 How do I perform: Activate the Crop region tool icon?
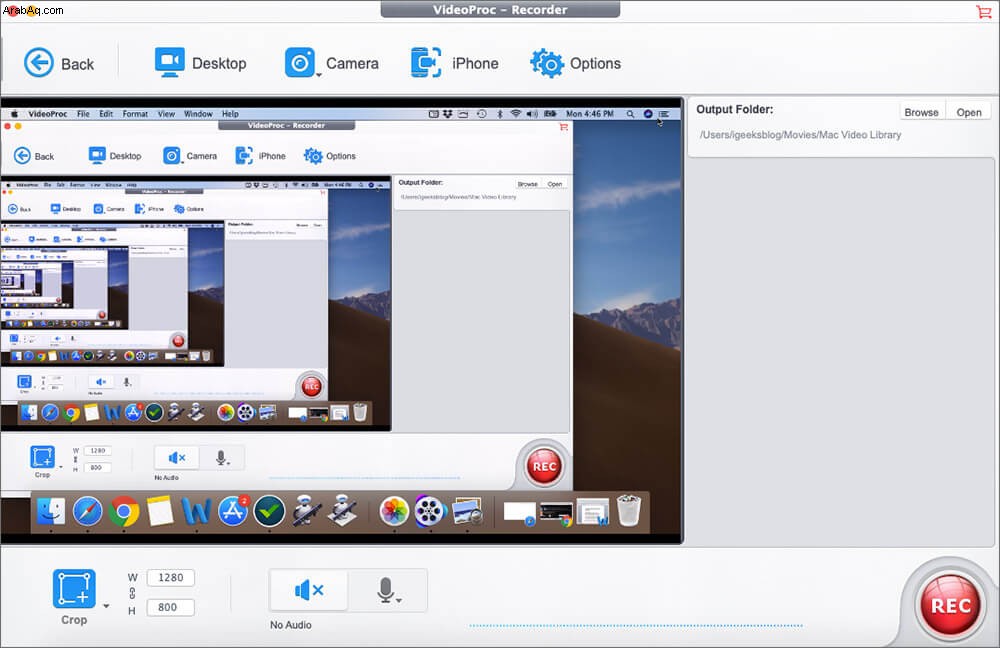[x=74, y=588]
